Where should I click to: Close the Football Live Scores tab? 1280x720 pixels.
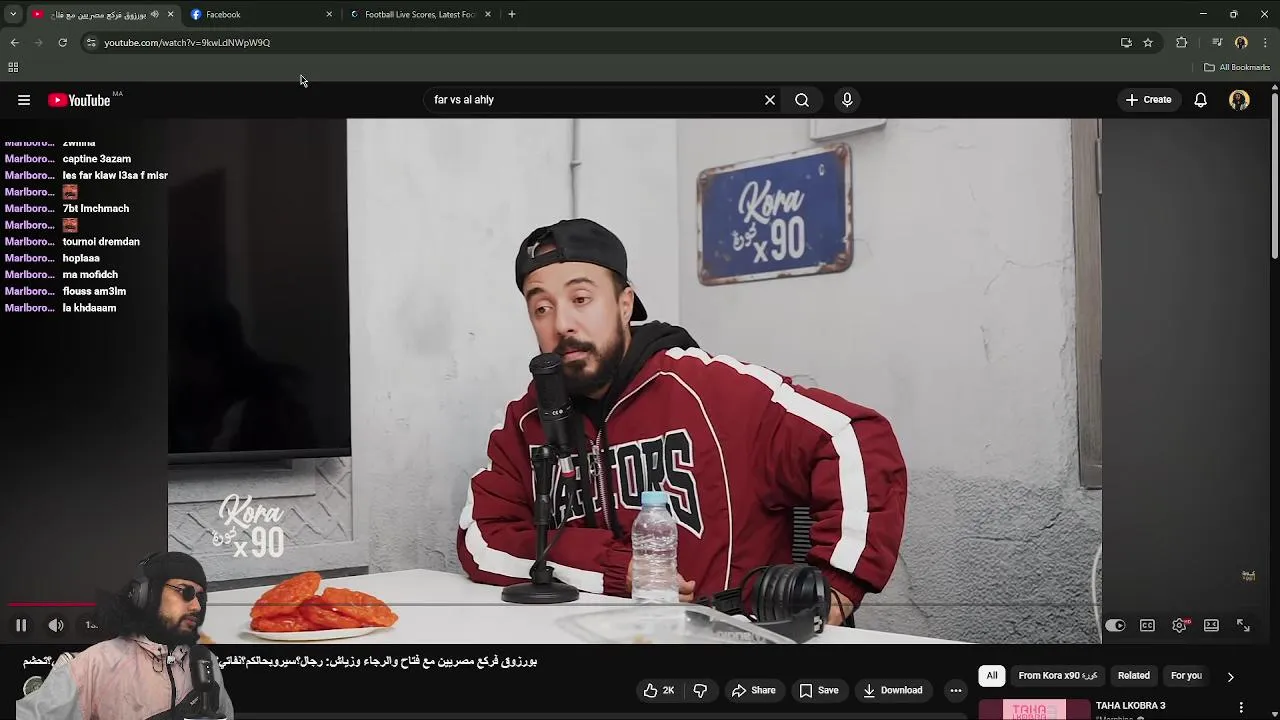pyautogui.click(x=488, y=14)
